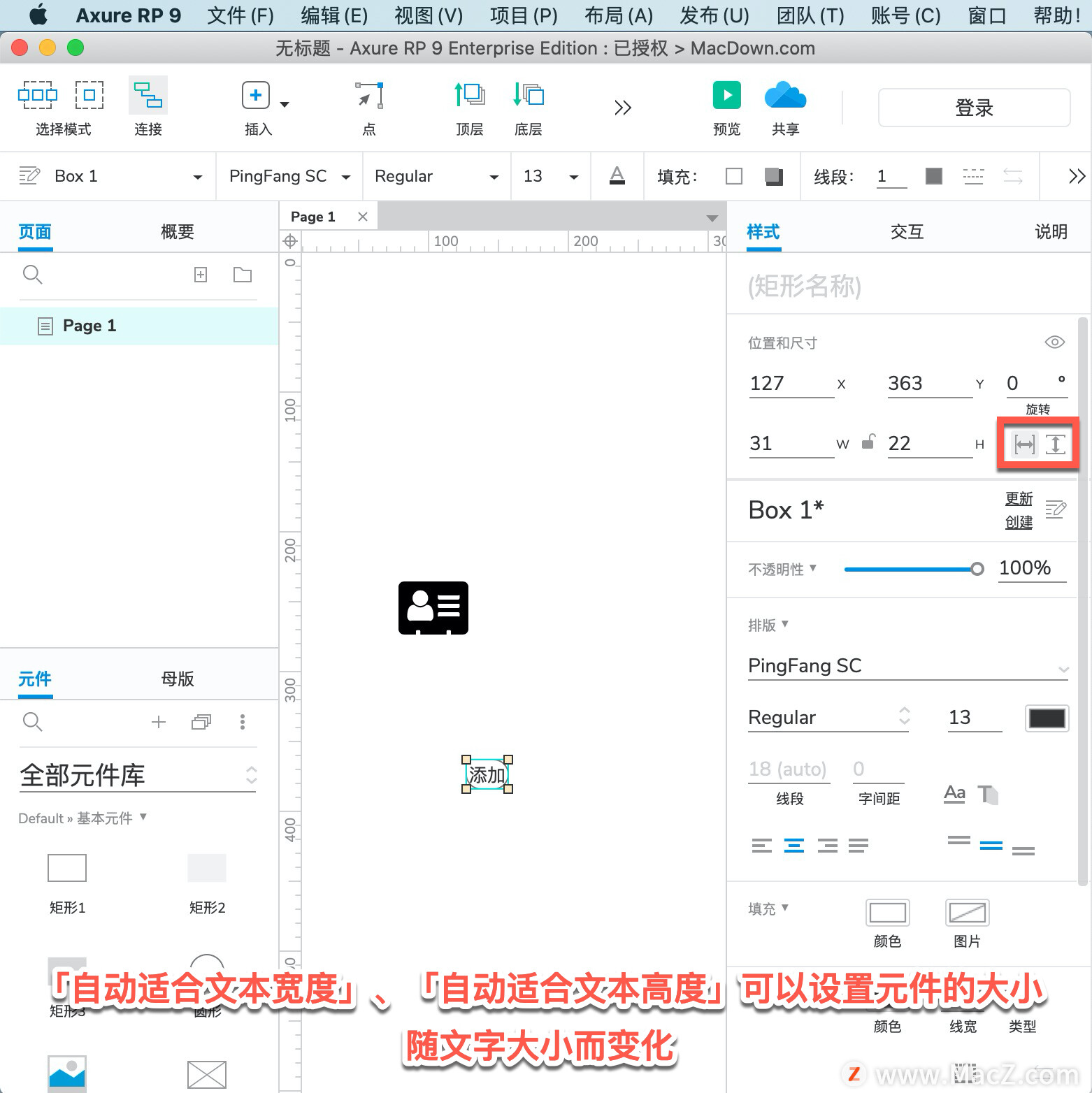Click the line color gray swatch in toolbar
Screen dimensions: 1092x1093
[934, 176]
